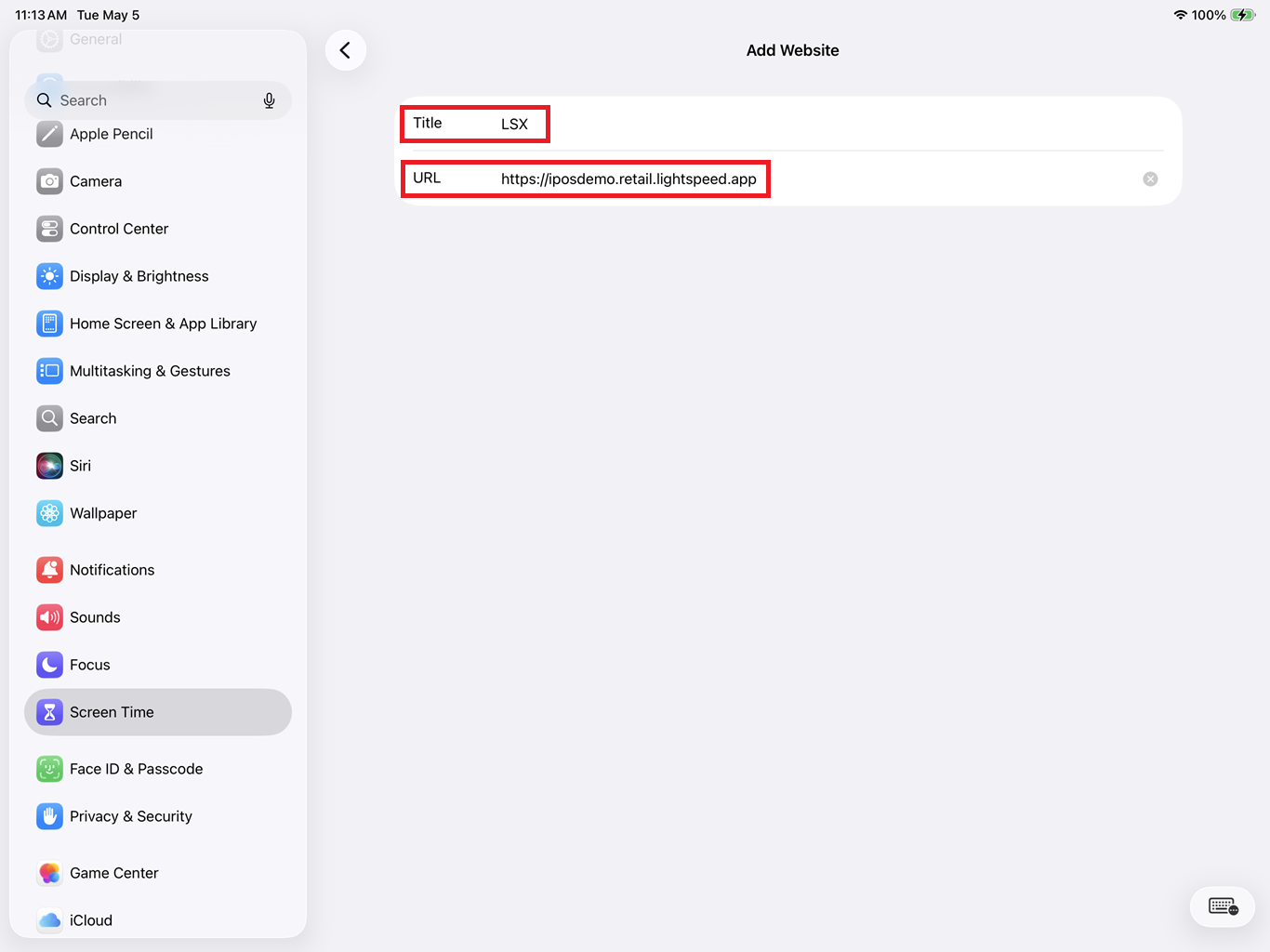This screenshot has height=952, width=1270.
Task: Select Home Screen & App Library
Action: tap(158, 324)
